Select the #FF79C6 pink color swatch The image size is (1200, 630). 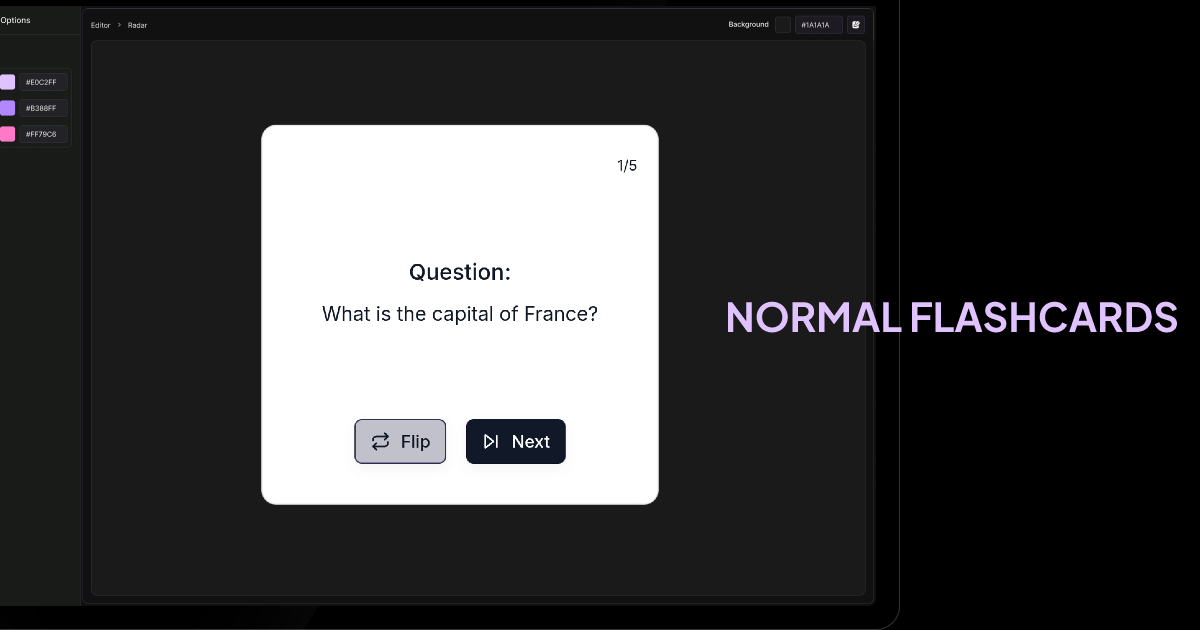[x=8, y=134]
